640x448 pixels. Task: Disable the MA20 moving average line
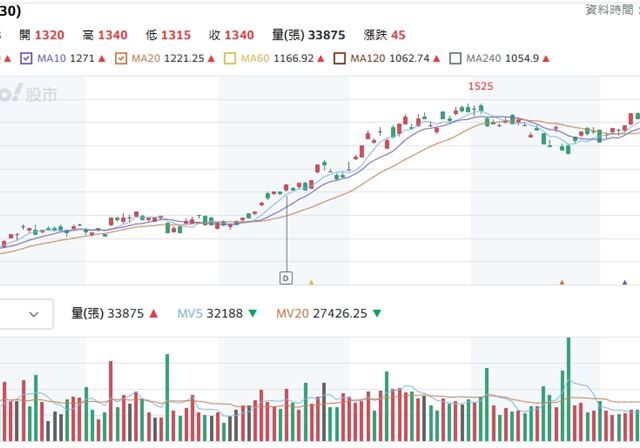coord(121,58)
